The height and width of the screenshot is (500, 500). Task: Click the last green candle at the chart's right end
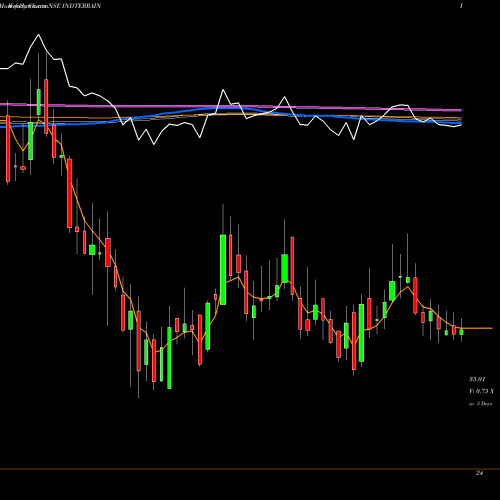pos(461,332)
